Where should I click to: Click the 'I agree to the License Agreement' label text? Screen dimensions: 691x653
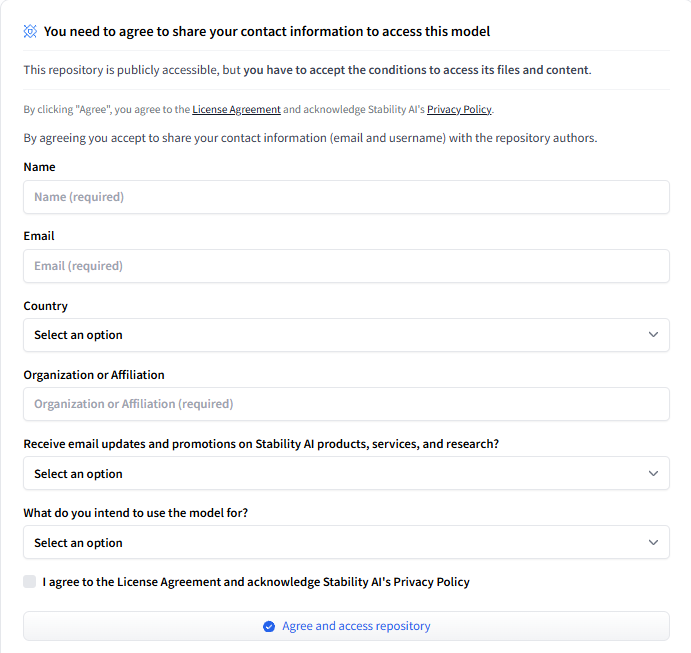pos(256,582)
